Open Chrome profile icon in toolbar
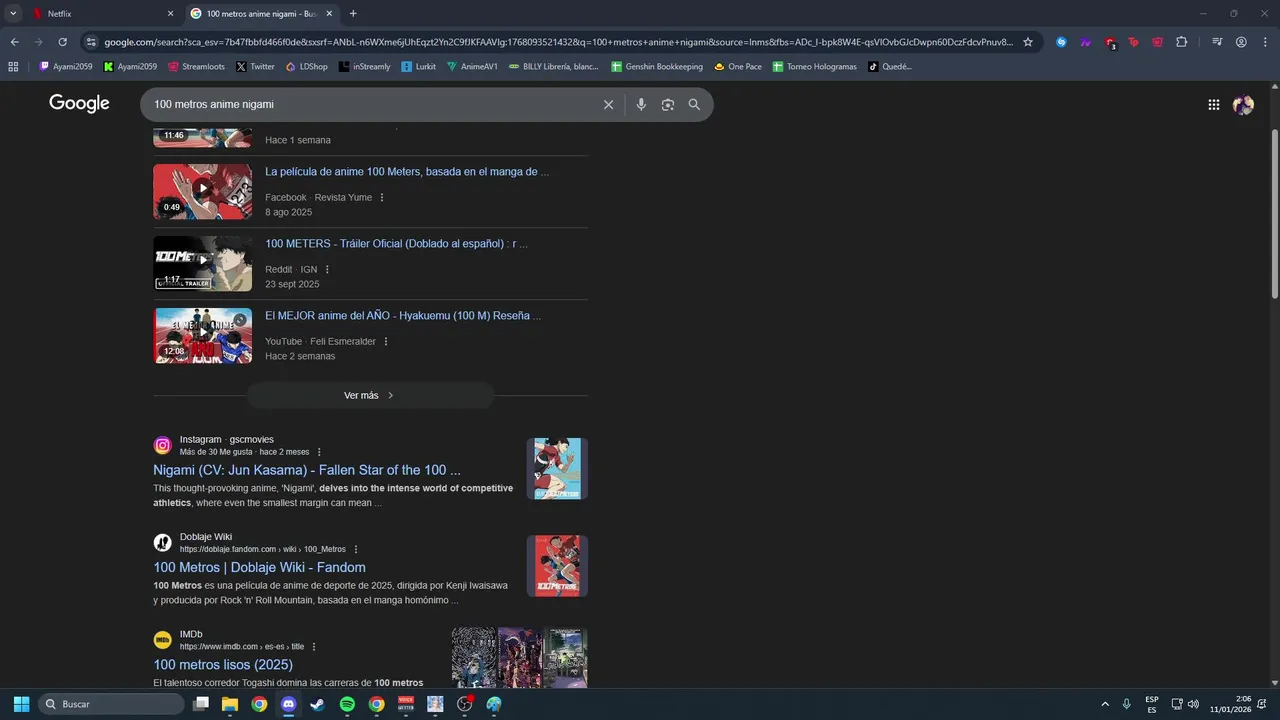Image resolution: width=1280 pixels, height=720 pixels. (1241, 42)
